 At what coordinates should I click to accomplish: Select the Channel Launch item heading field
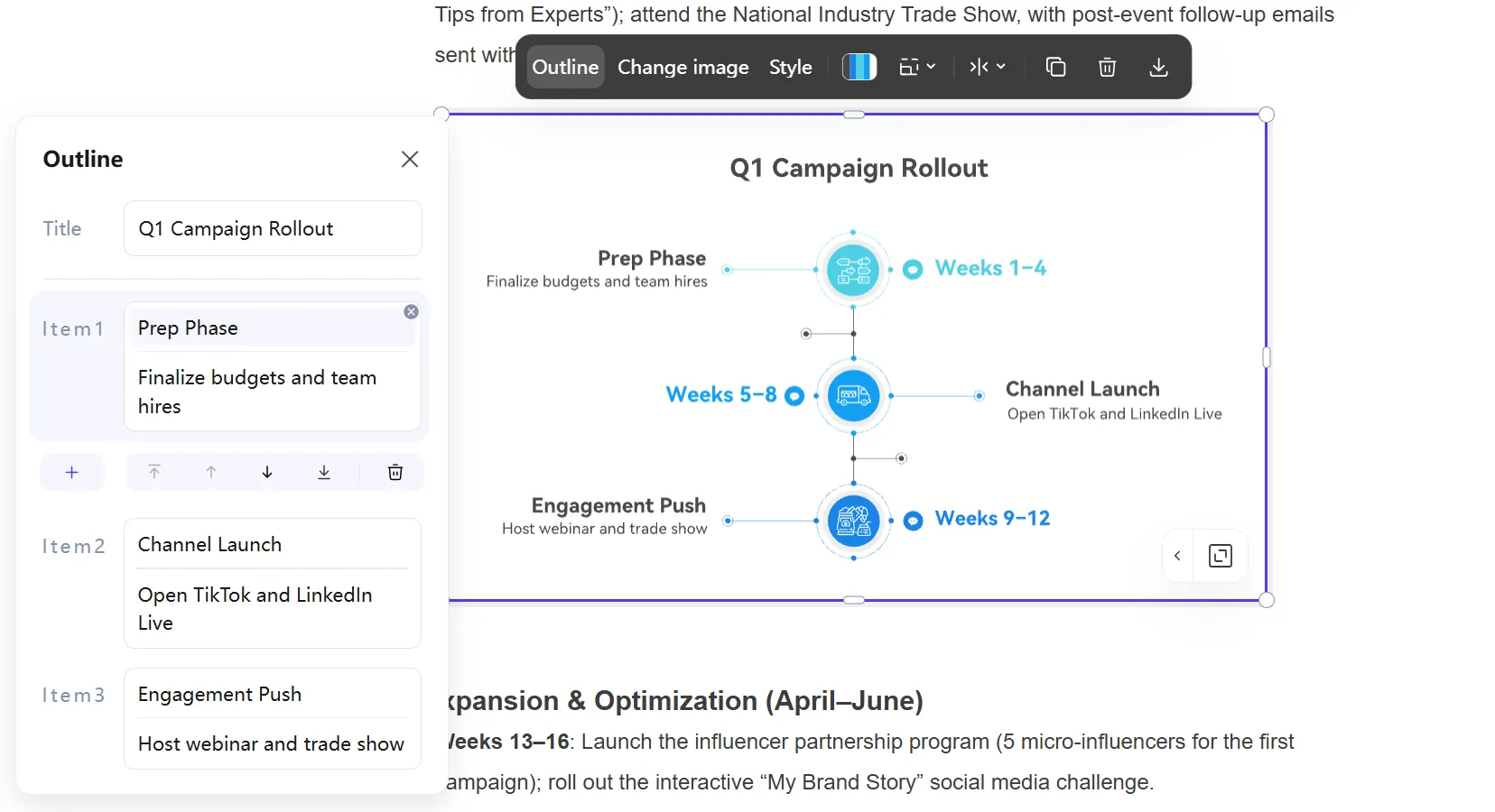(x=272, y=544)
